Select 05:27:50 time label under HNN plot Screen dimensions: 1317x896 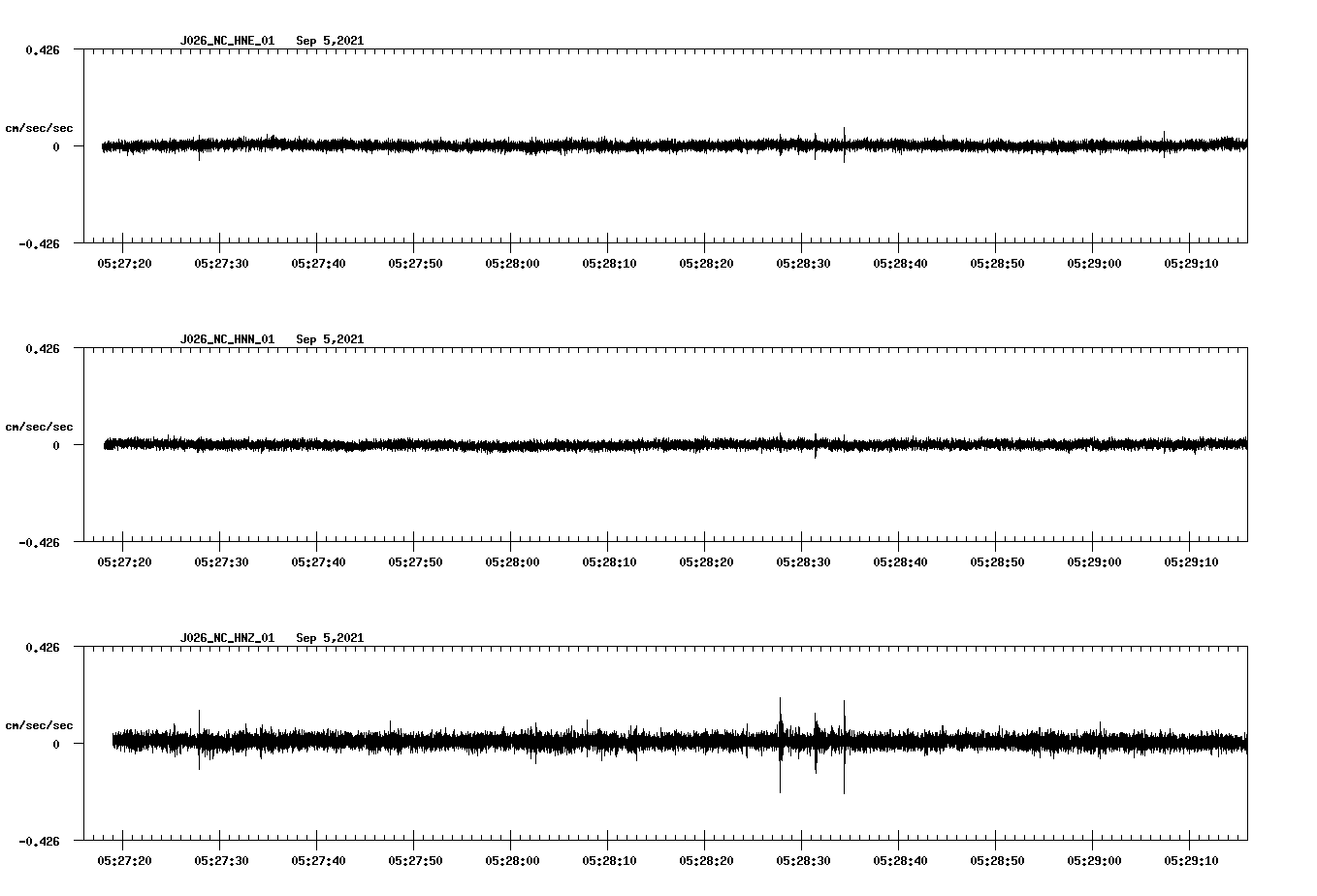tap(415, 561)
